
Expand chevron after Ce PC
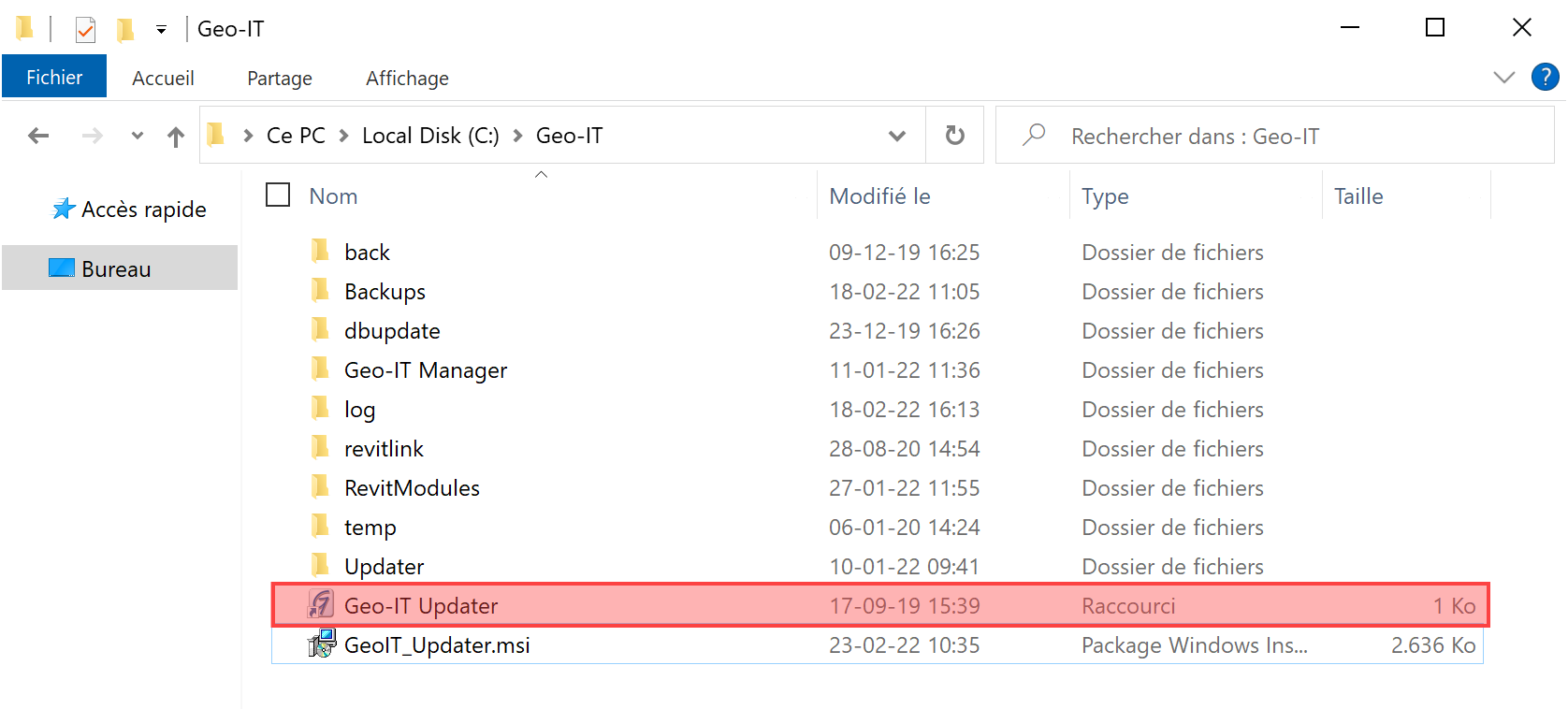344,137
